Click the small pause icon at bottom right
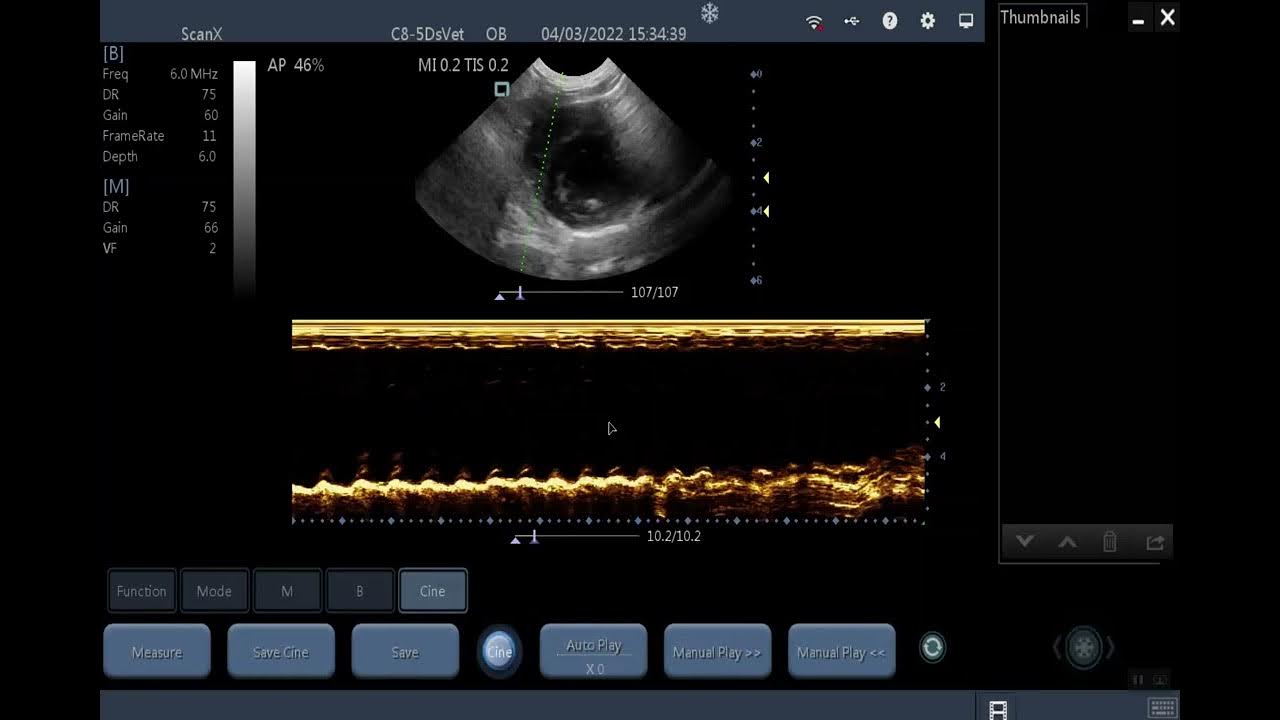This screenshot has height=720, width=1280. (x=1138, y=680)
